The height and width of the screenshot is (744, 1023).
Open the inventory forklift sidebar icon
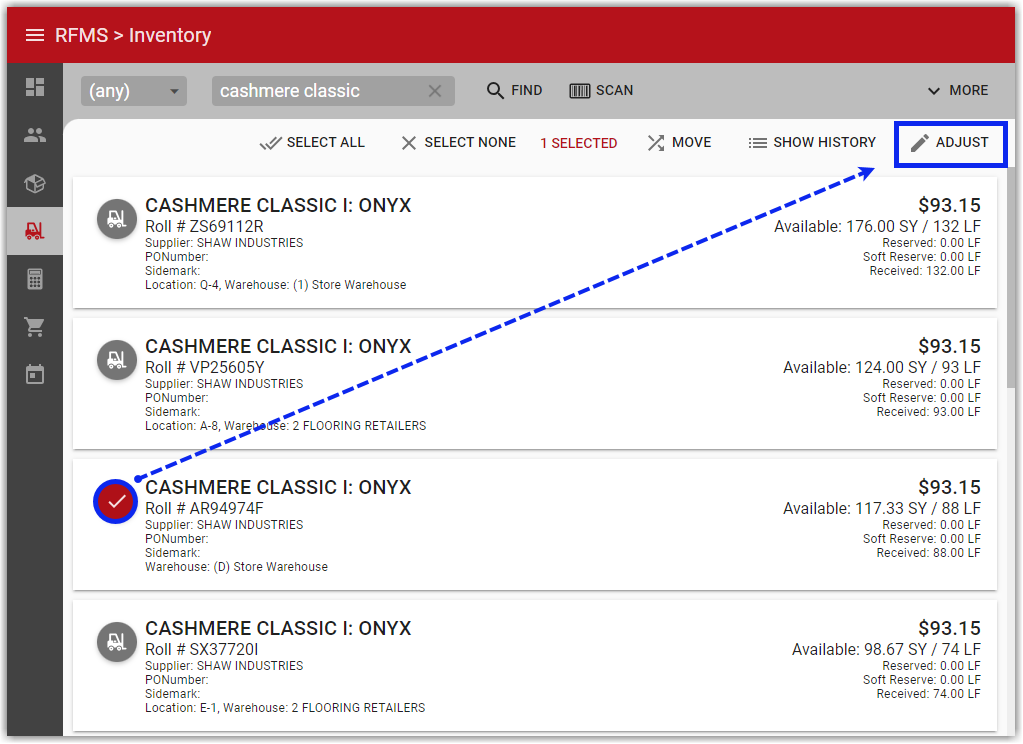point(35,231)
